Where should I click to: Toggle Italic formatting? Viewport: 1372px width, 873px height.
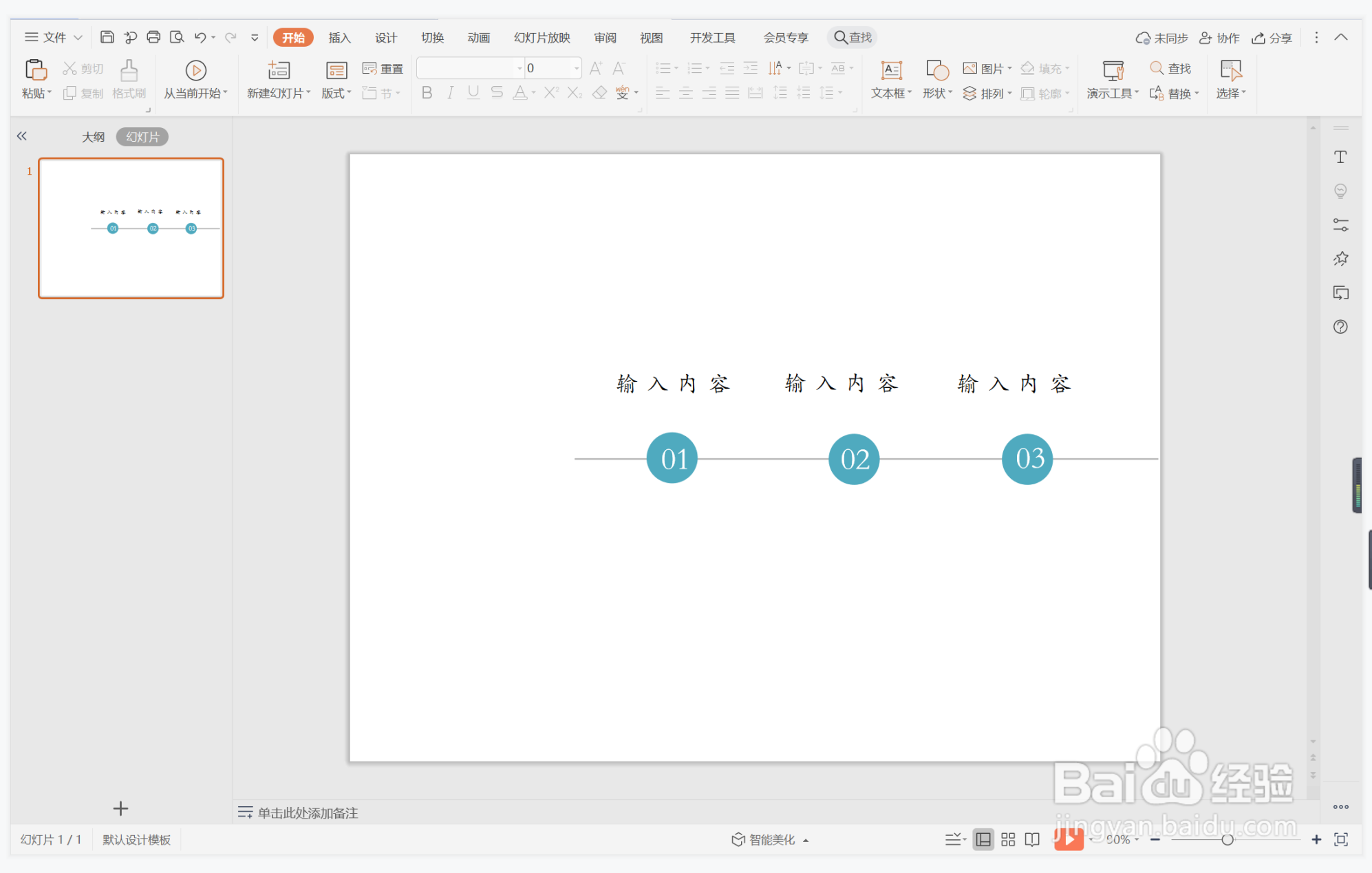tap(450, 93)
